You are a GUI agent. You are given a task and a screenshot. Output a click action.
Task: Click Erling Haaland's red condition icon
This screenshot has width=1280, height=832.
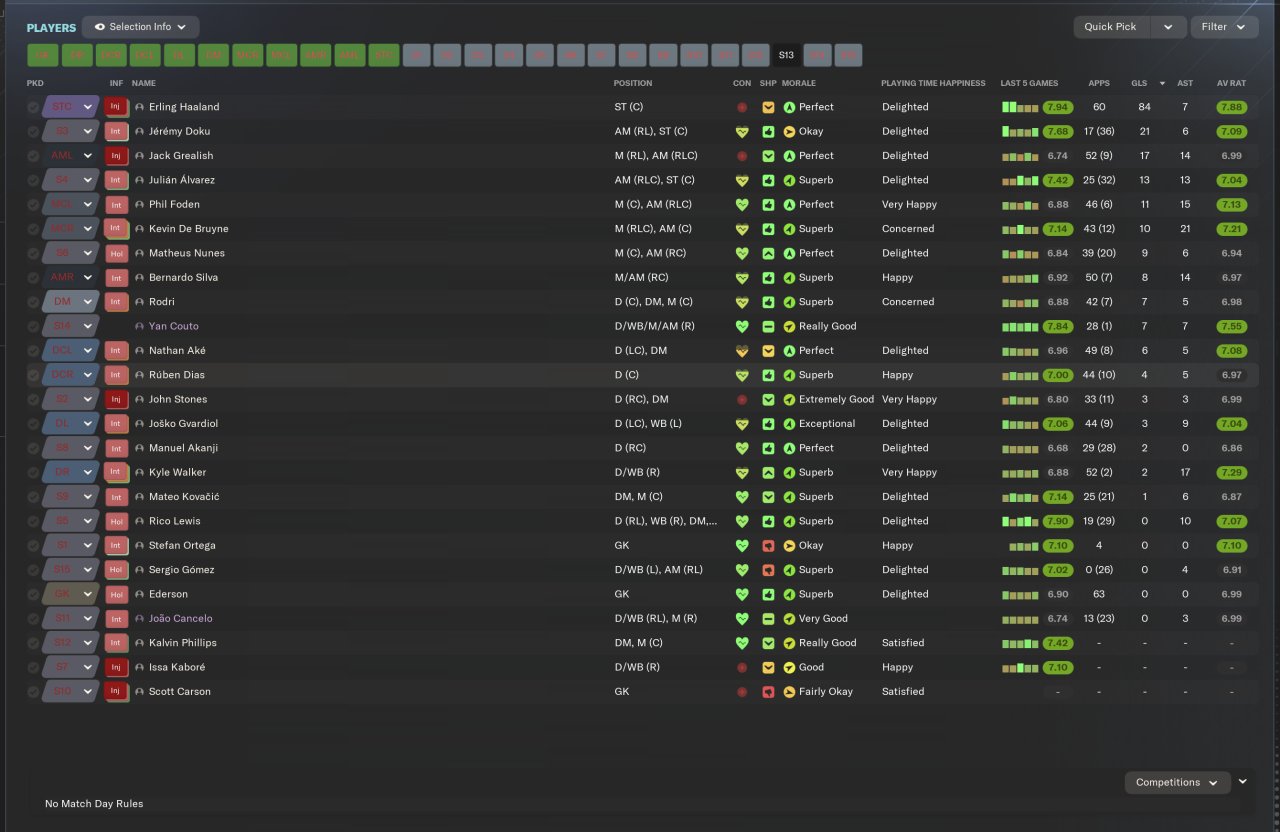(742, 107)
